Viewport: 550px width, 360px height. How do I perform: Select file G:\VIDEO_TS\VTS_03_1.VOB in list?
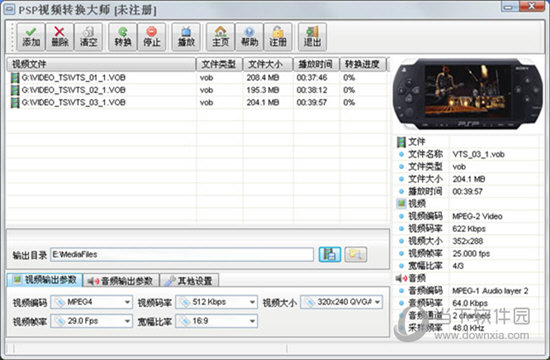74,102
